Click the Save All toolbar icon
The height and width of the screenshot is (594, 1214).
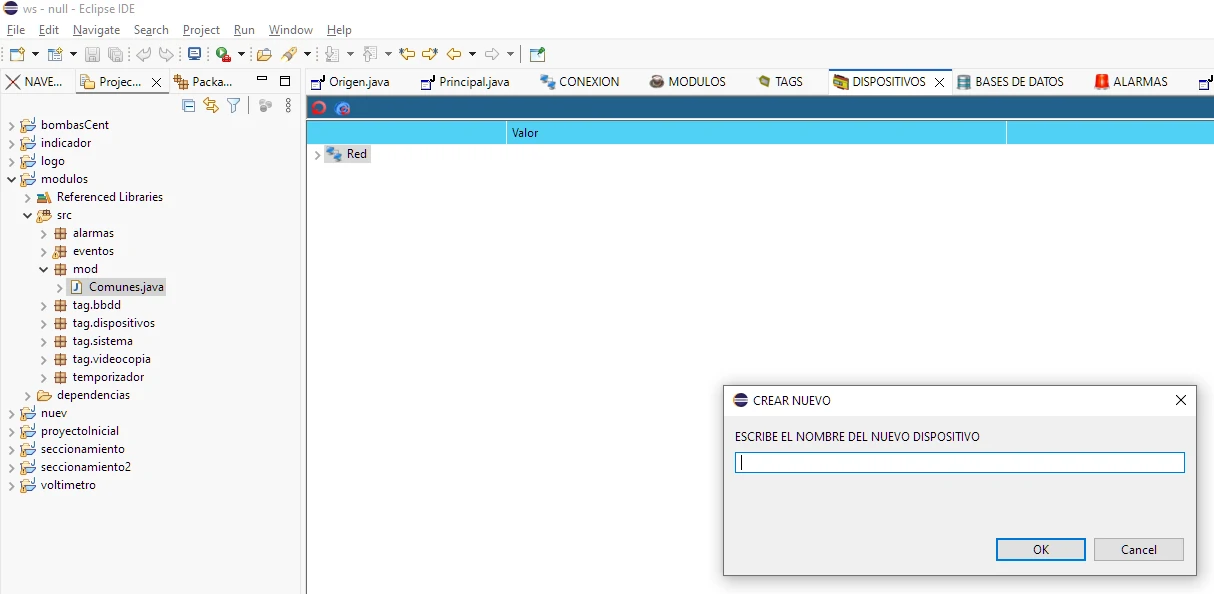pyautogui.click(x=115, y=54)
